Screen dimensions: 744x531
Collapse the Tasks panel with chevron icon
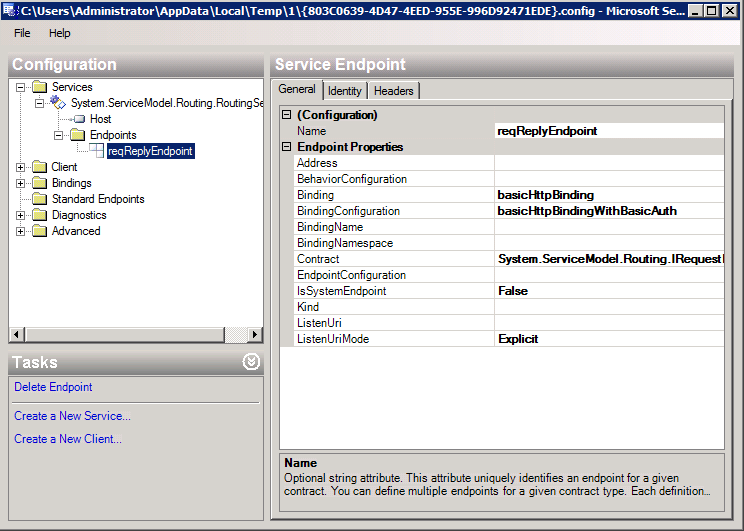[x=251, y=362]
